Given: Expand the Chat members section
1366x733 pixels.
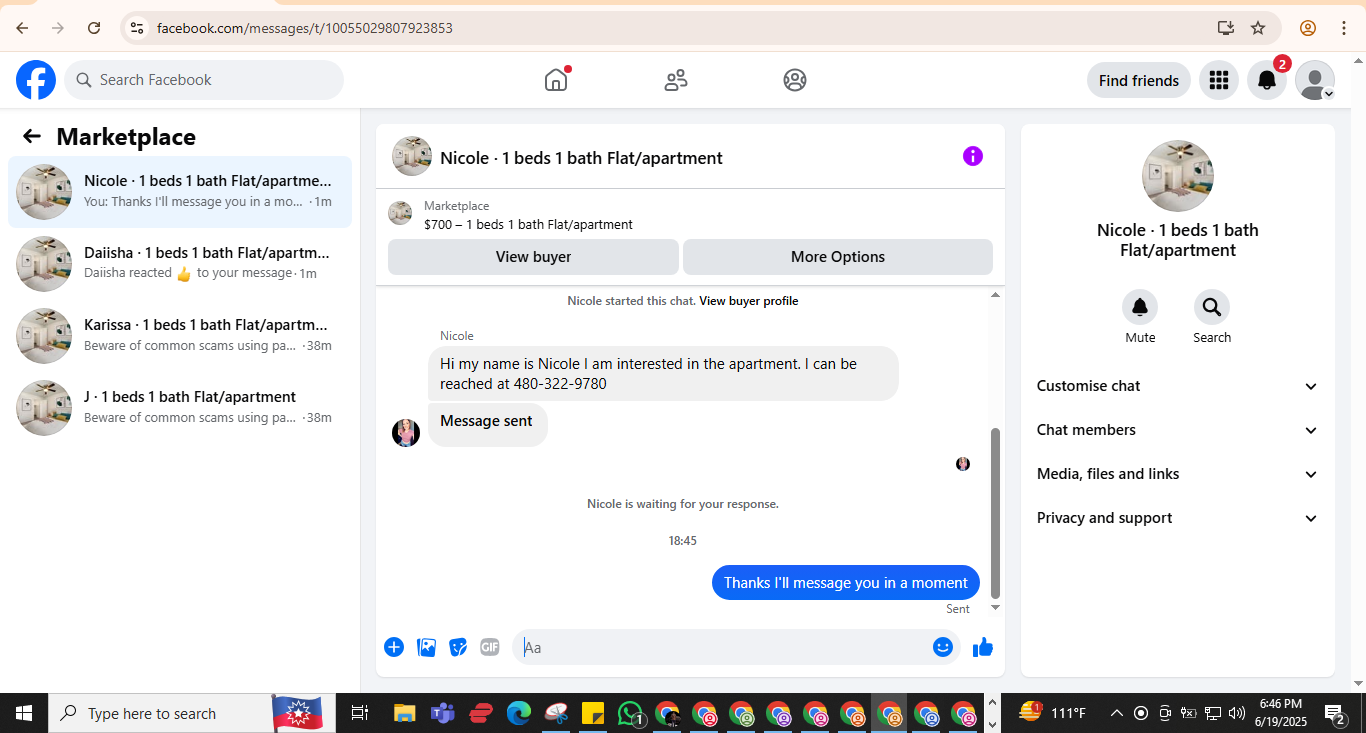Looking at the screenshot, I should point(1178,430).
